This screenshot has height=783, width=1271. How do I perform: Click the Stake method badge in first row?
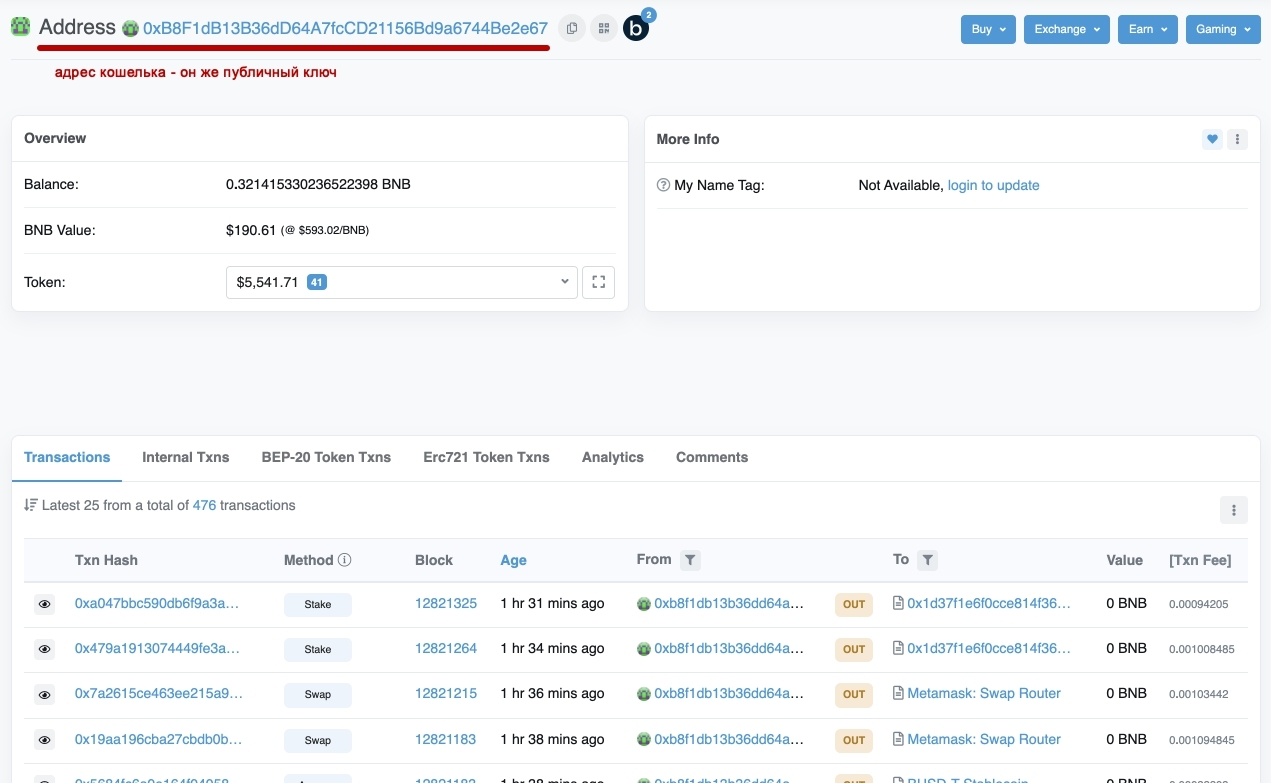[x=318, y=604]
